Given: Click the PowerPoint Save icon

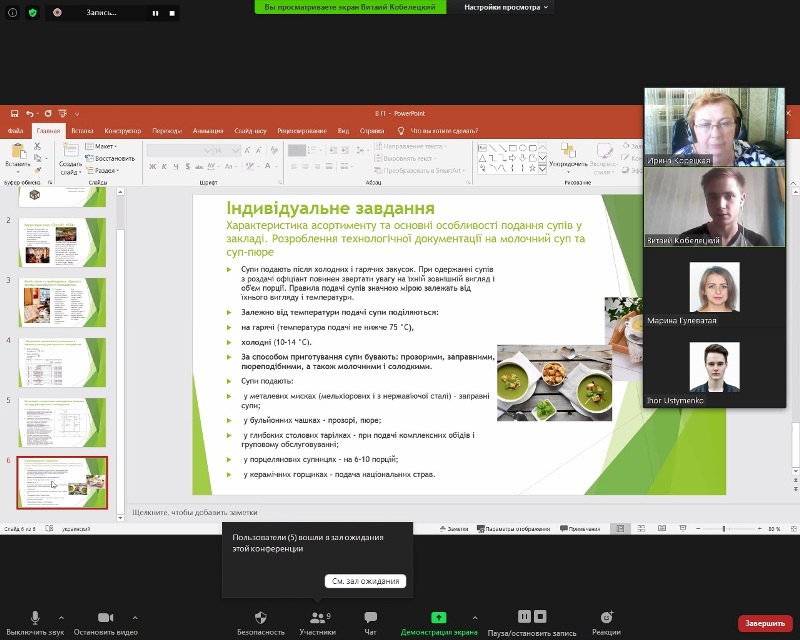Looking at the screenshot, I should point(14,113).
